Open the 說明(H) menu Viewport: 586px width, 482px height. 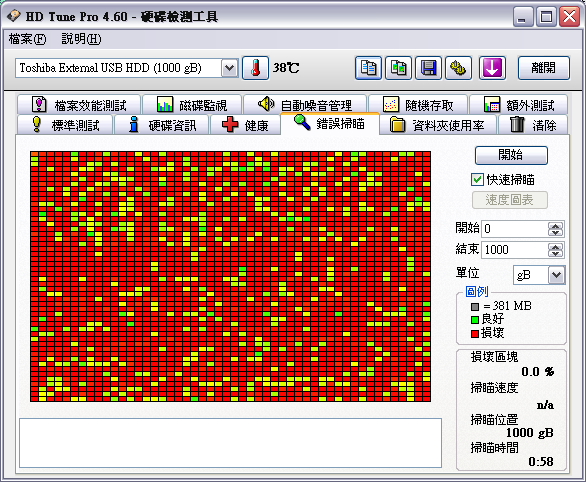pos(81,39)
